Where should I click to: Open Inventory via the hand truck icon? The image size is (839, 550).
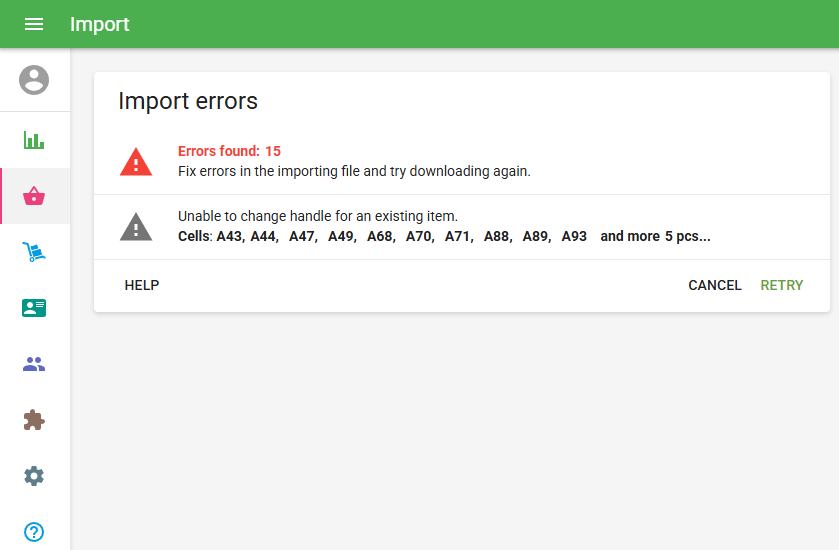click(34, 252)
